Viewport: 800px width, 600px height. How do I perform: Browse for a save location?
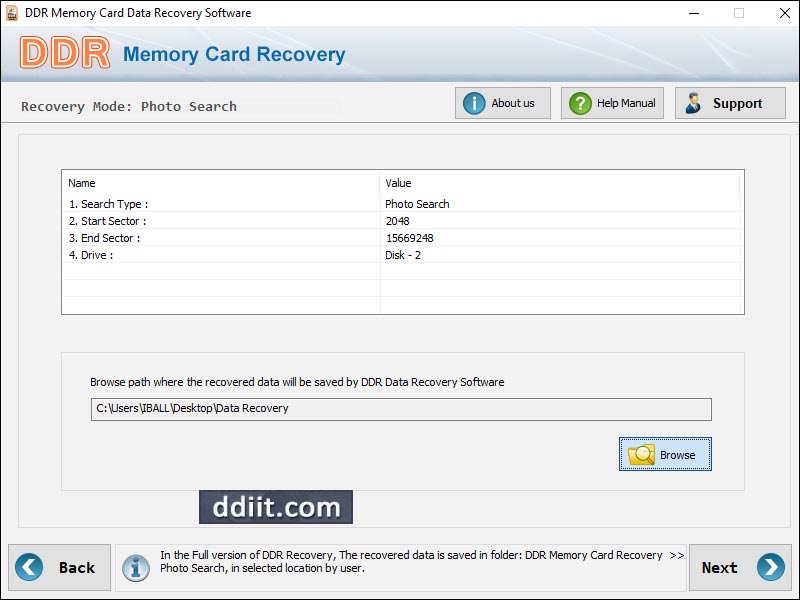click(x=665, y=454)
